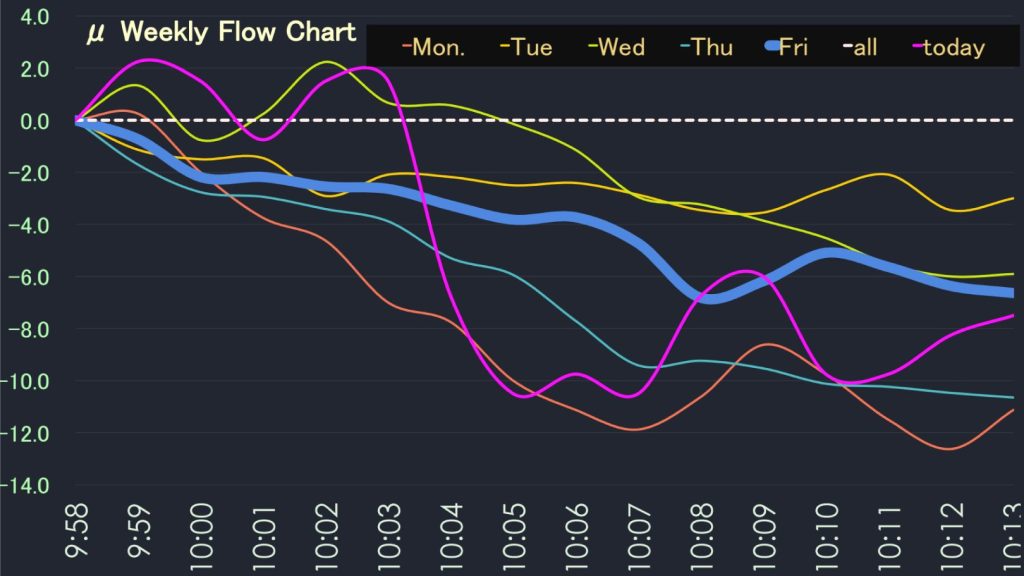Viewport: 1024px width, 576px height.
Task: Hide the Wed series via legend
Action: [617, 47]
